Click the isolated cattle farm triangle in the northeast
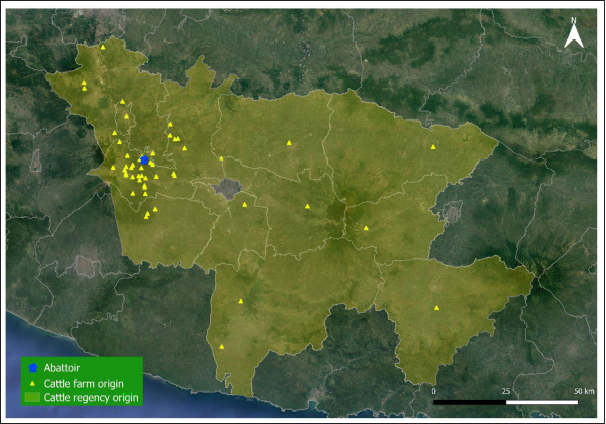 tap(433, 147)
